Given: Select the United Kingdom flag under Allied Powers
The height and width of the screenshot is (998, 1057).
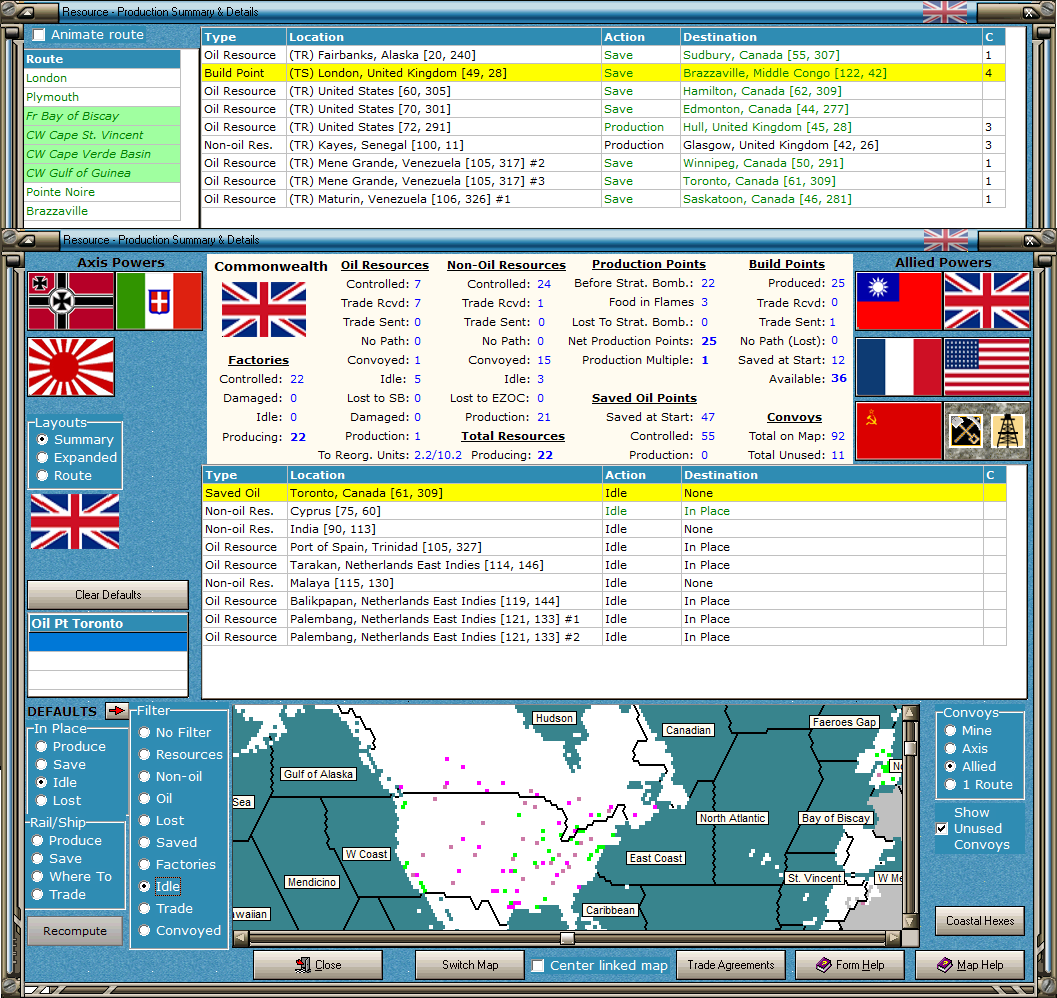Looking at the screenshot, I should pyautogui.click(x=987, y=301).
